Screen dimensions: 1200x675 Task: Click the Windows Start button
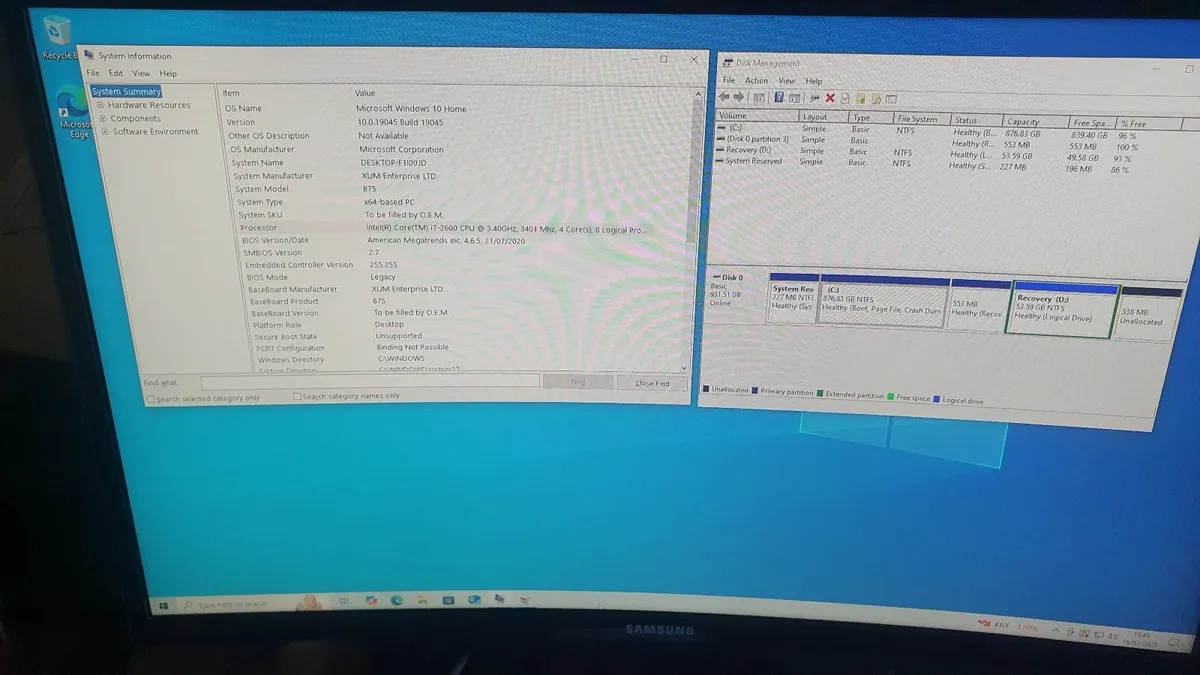point(162,604)
